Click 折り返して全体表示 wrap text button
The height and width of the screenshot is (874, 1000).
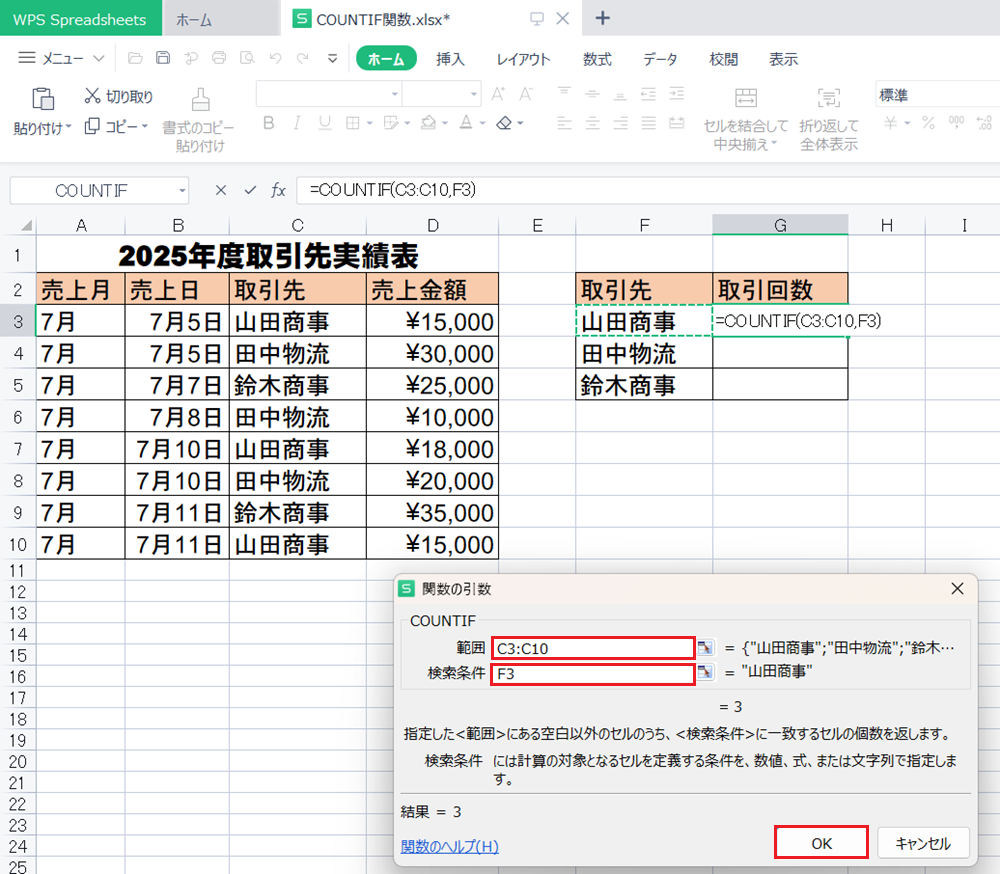tap(828, 119)
